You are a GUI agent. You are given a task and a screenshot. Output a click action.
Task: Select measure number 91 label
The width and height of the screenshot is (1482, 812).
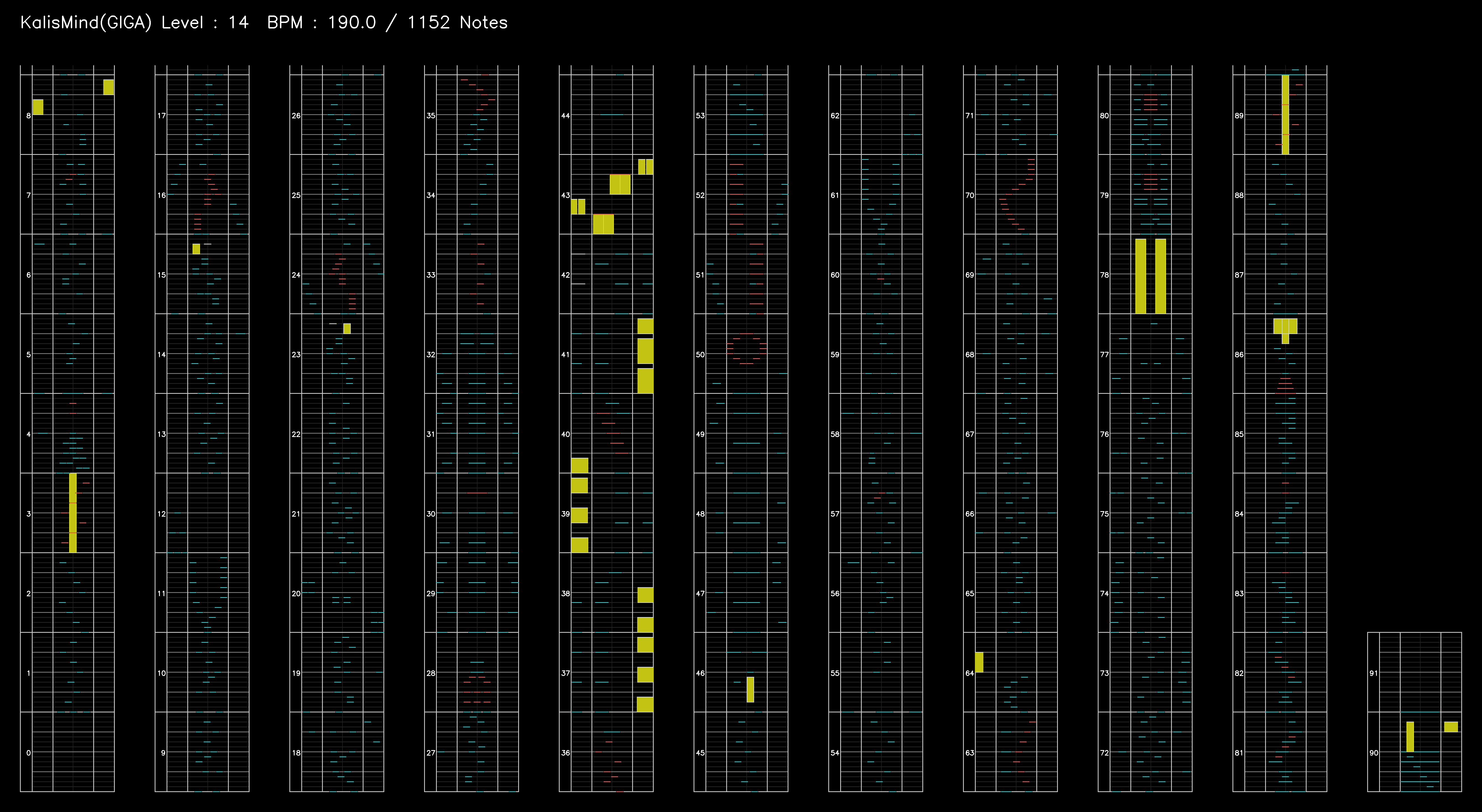pyautogui.click(x=1373, y=673)
